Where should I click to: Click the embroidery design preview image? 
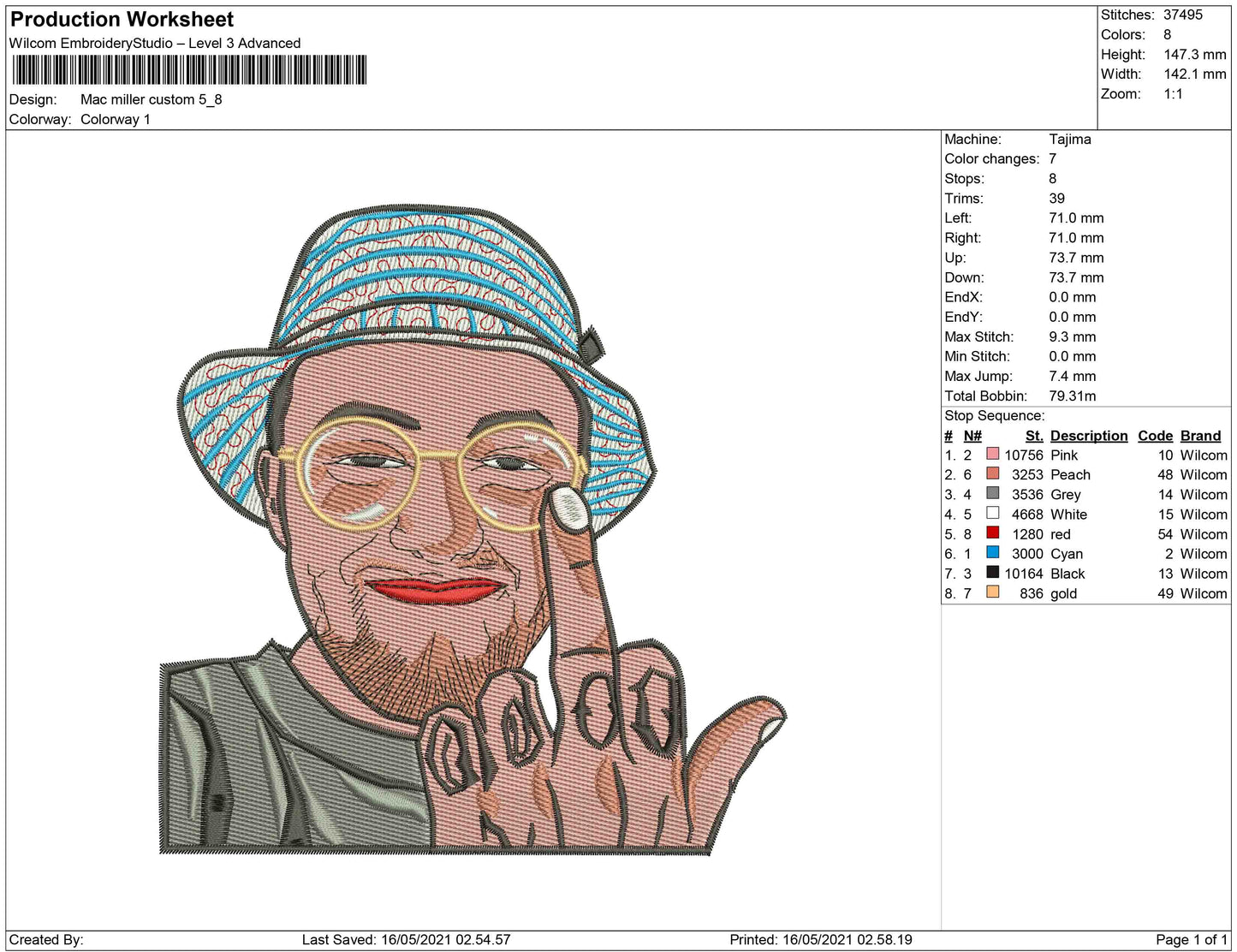click(x=473, y=530)
